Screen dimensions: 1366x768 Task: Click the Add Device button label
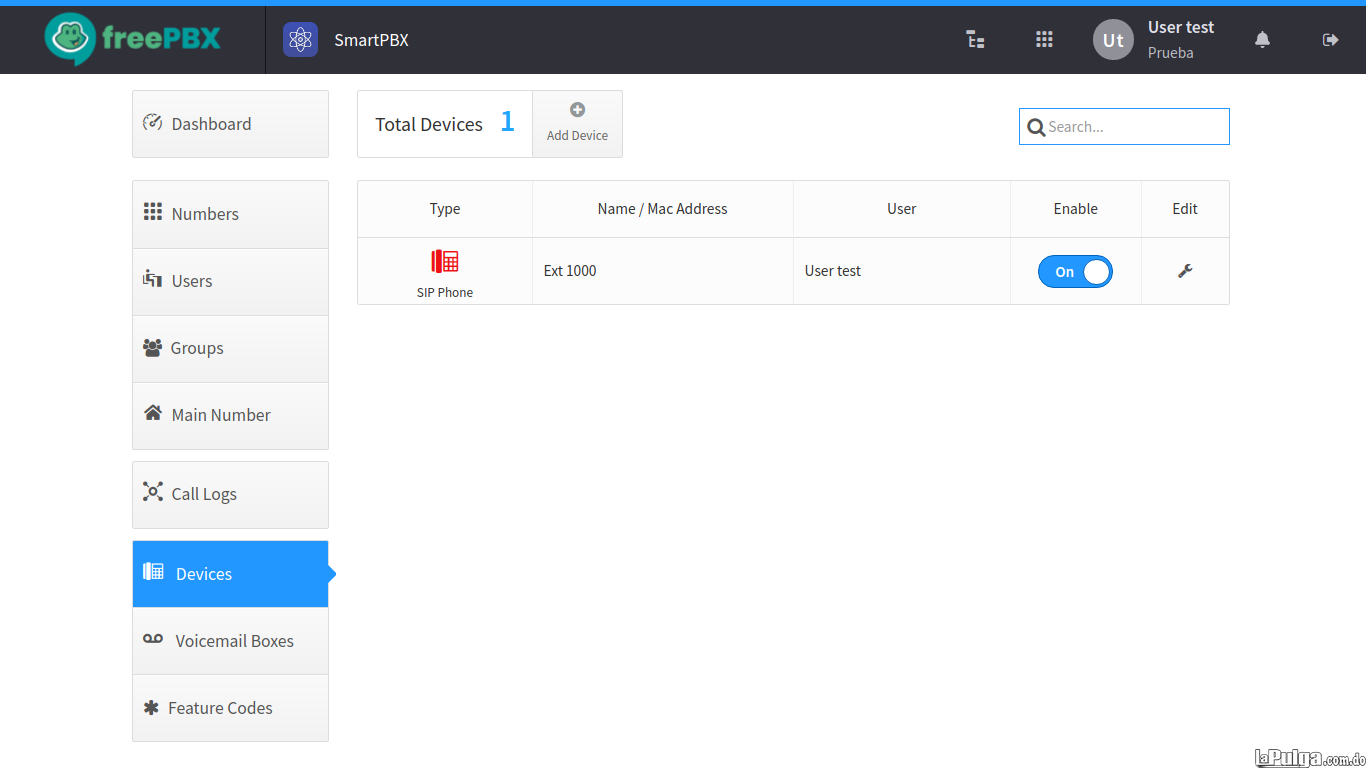click(577, 135)
